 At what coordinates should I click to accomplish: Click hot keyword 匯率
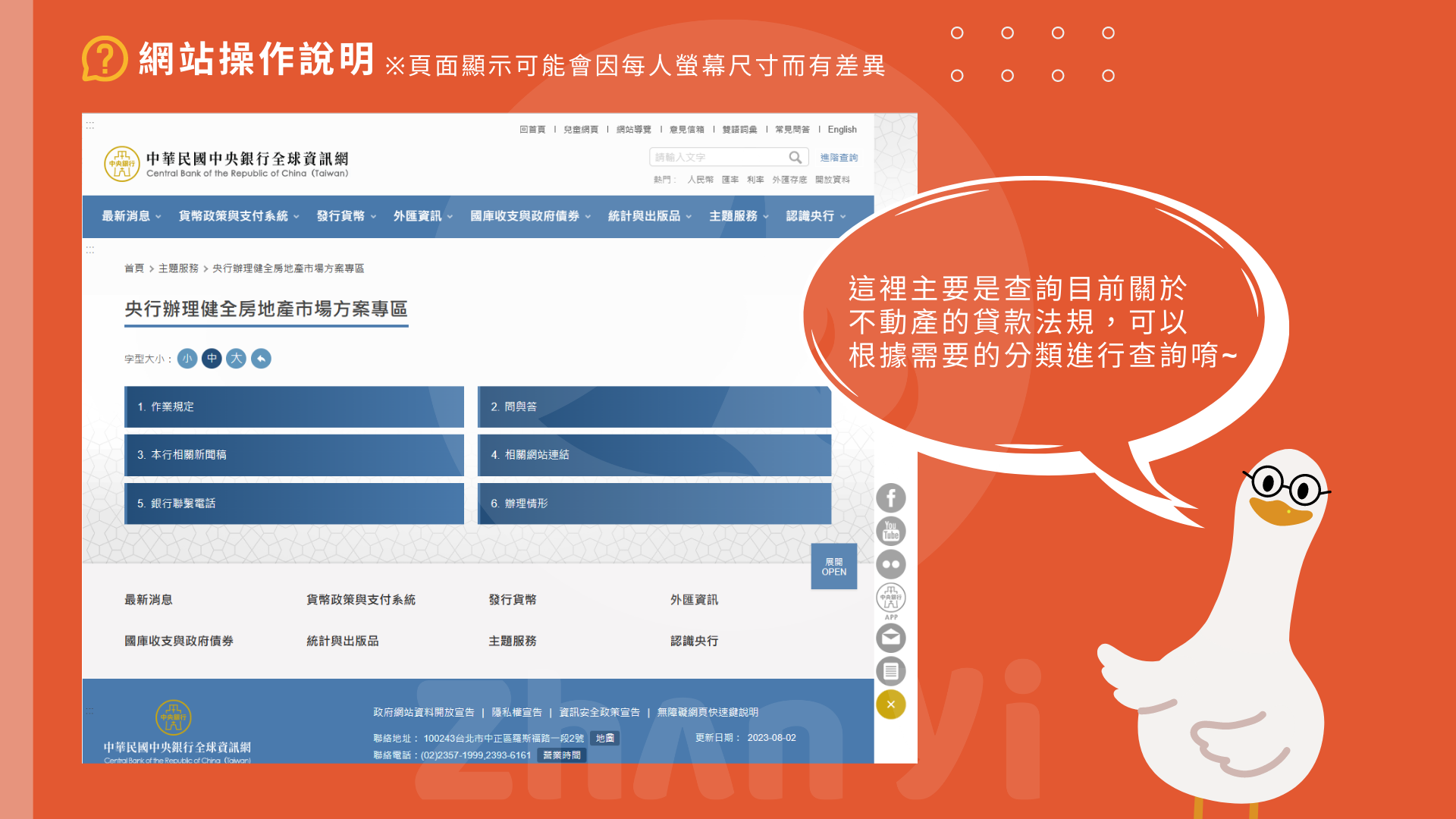point(730,180)
